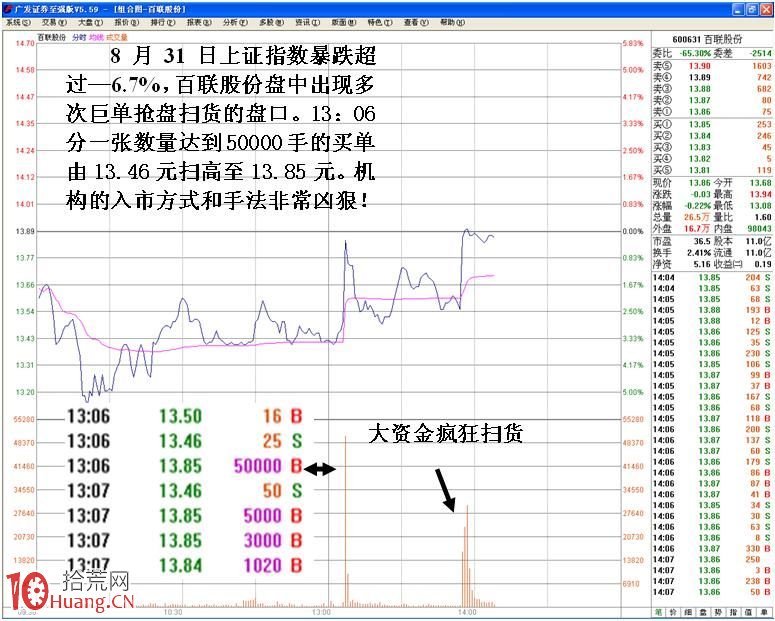Click the 内盘 98043 value
This screenshot has height=621, width=775.
click(759, 228)
